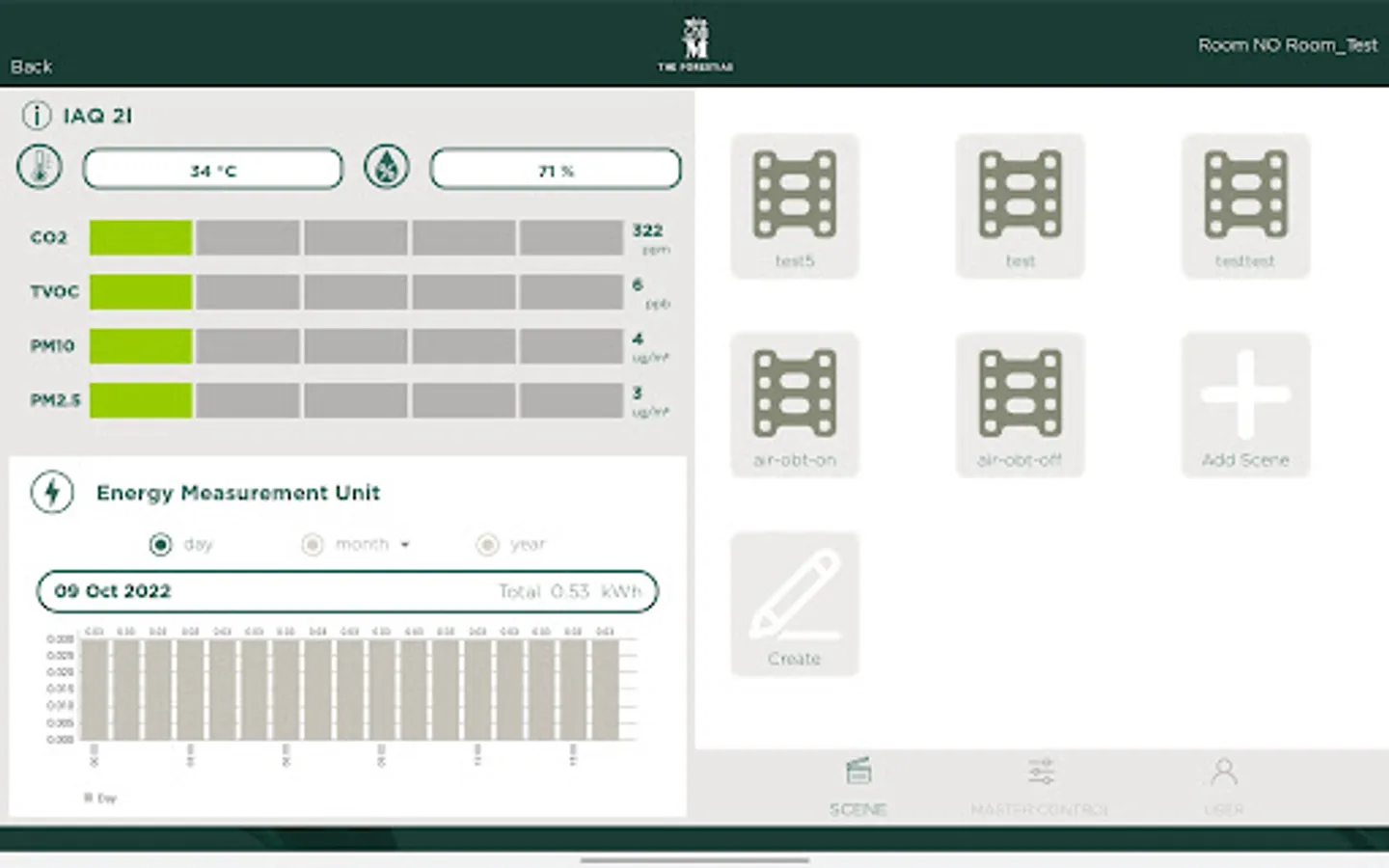Tap the 34 °C temperature field
The width and height of the screenshot is (1389, 868).
pyautogui.click(x=213, y=170)
